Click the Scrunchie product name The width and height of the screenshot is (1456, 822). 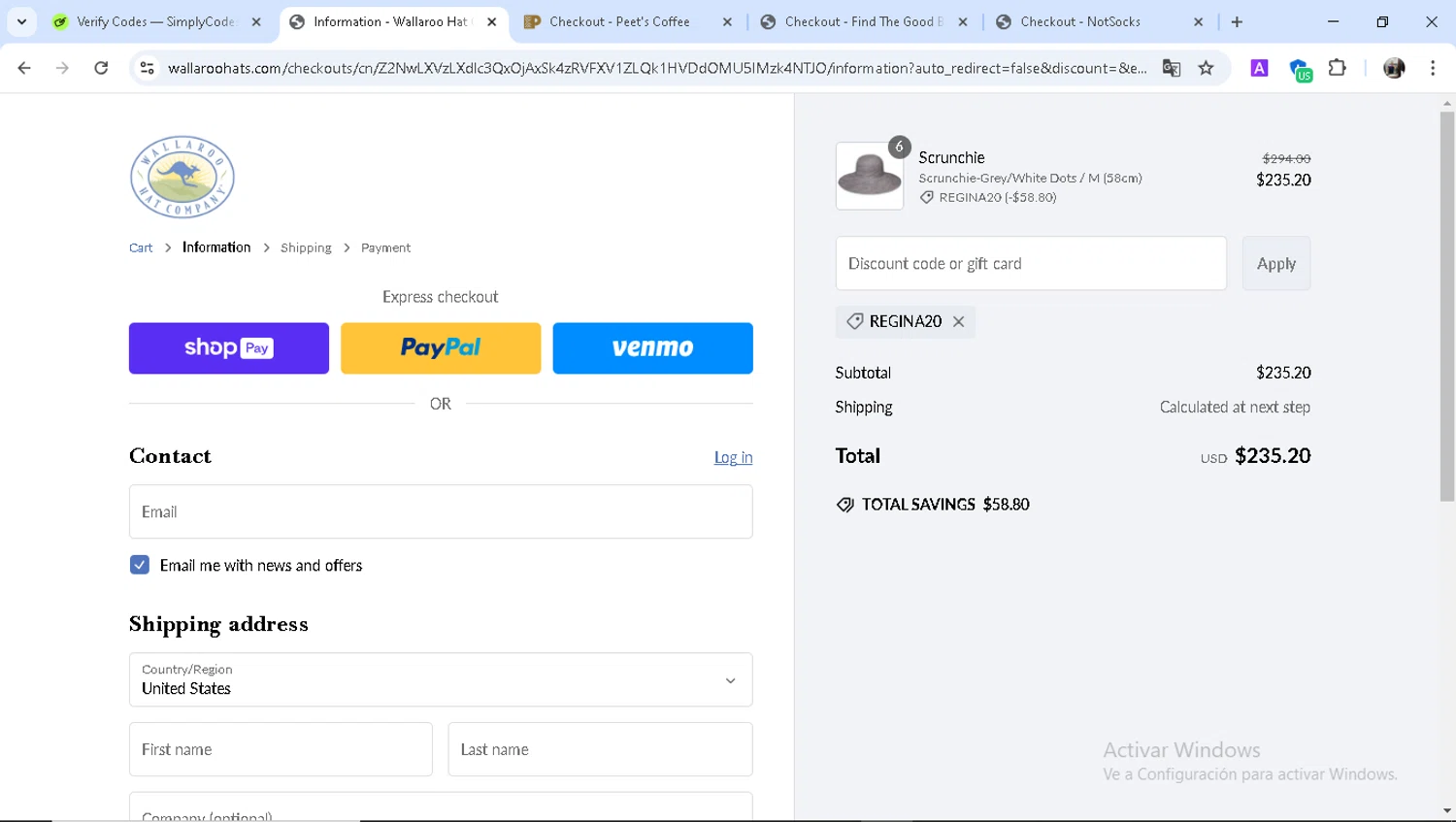click(951, 157)
